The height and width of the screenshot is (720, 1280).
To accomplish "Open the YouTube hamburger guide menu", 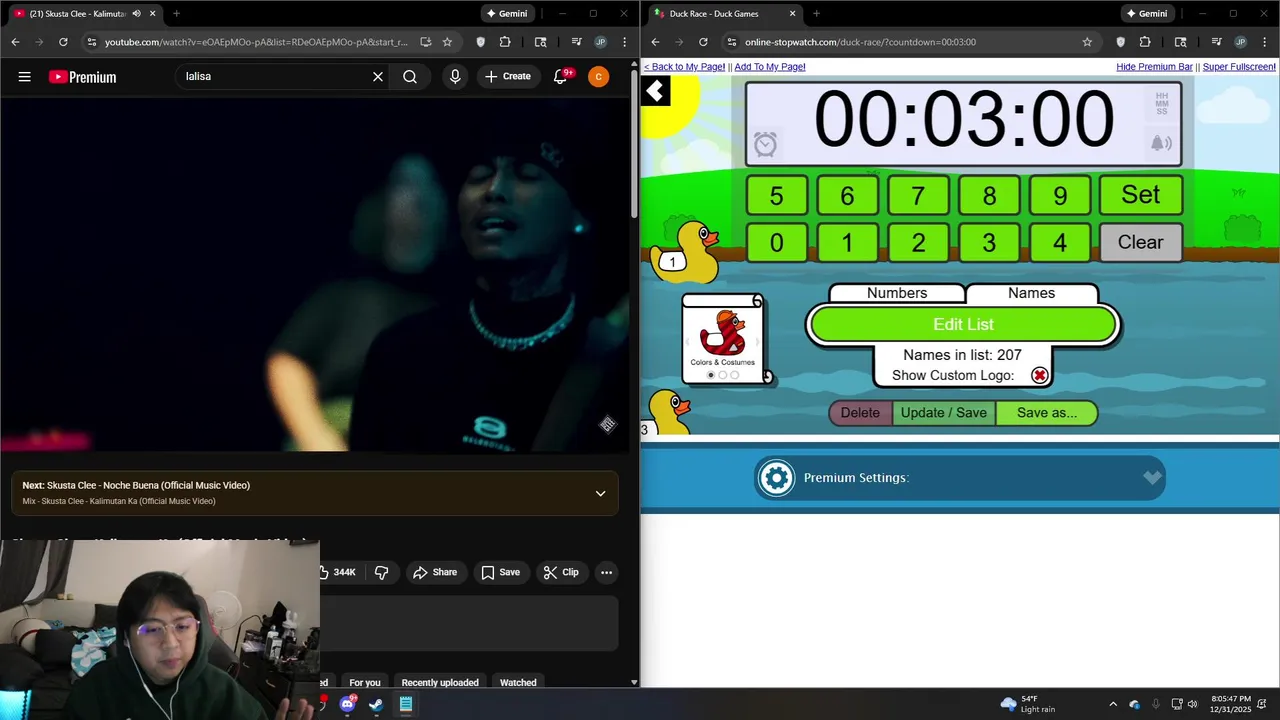I will (x=25, y=77).
